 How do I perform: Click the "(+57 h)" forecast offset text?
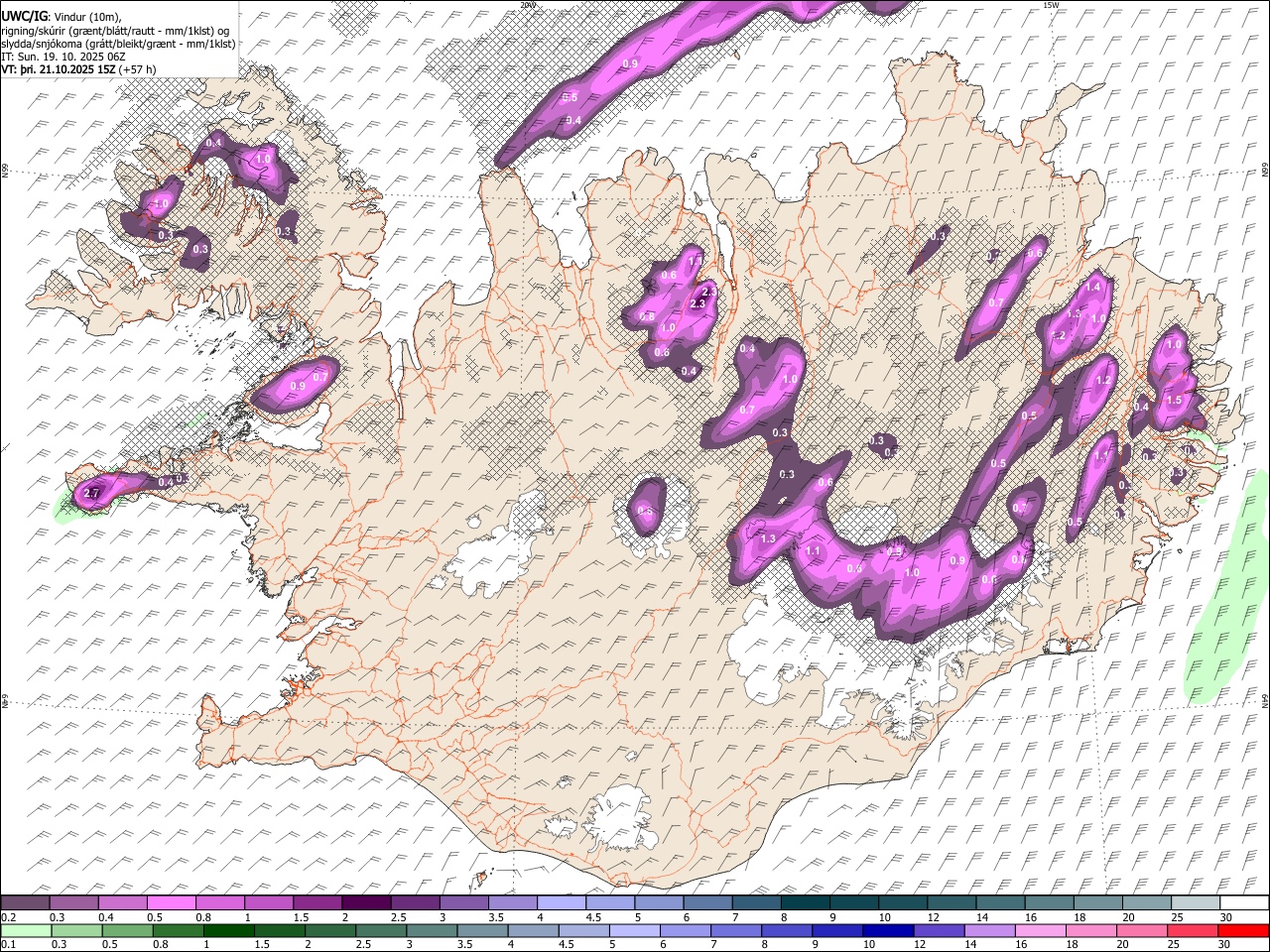pyautogui.click(x=137, y=69)
